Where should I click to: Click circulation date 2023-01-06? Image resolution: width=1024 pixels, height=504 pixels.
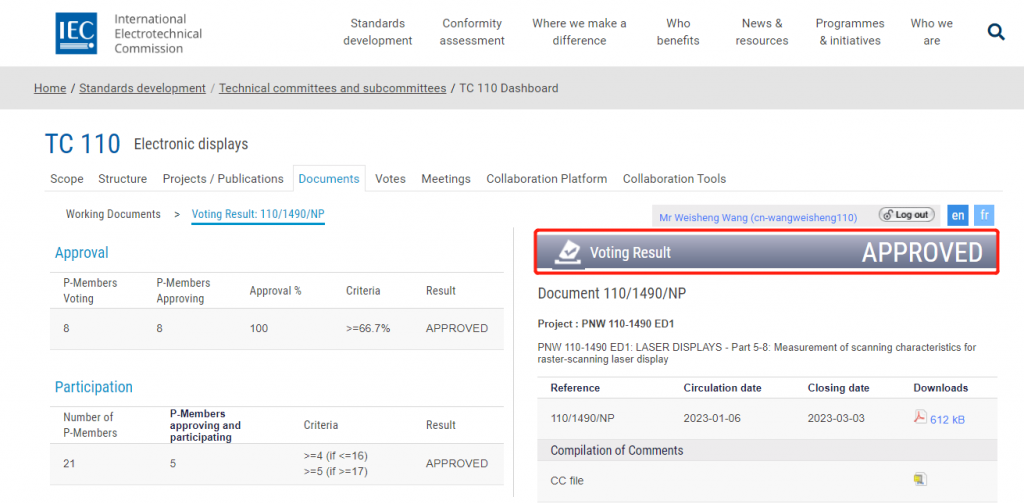coord(712,418)
